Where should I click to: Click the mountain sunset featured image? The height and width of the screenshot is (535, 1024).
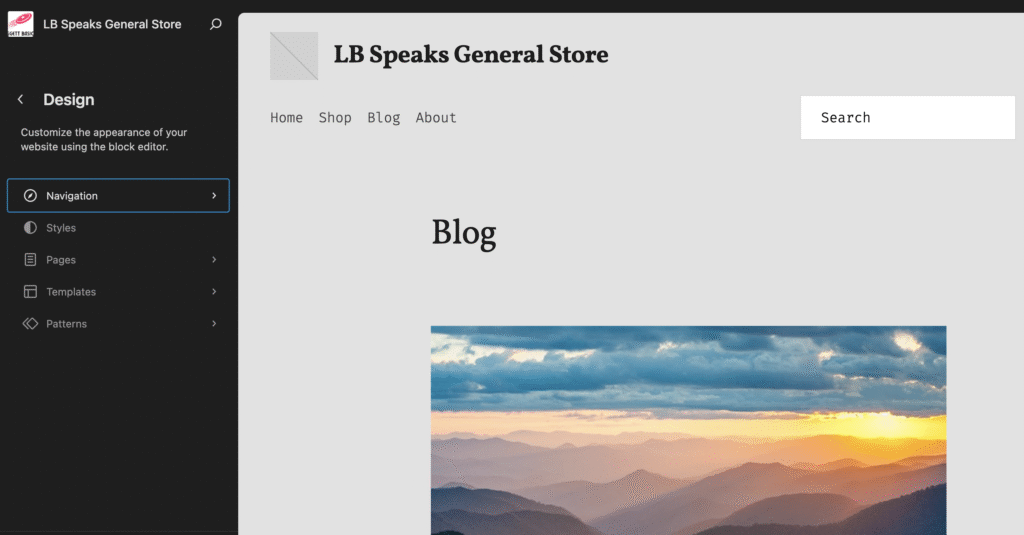tap(688, 430)
